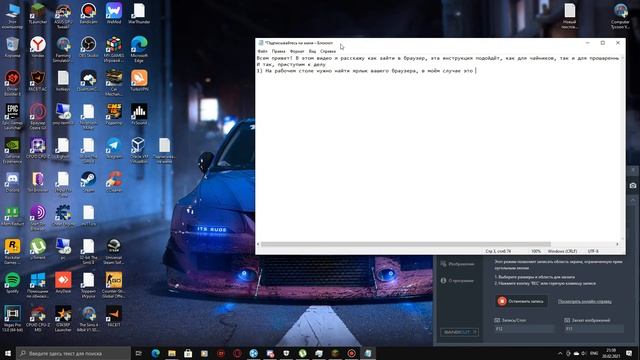Launch uTorrent from the desktop
Image resolution: width=640 pixels, height=360 pixels.
point(38,249)
